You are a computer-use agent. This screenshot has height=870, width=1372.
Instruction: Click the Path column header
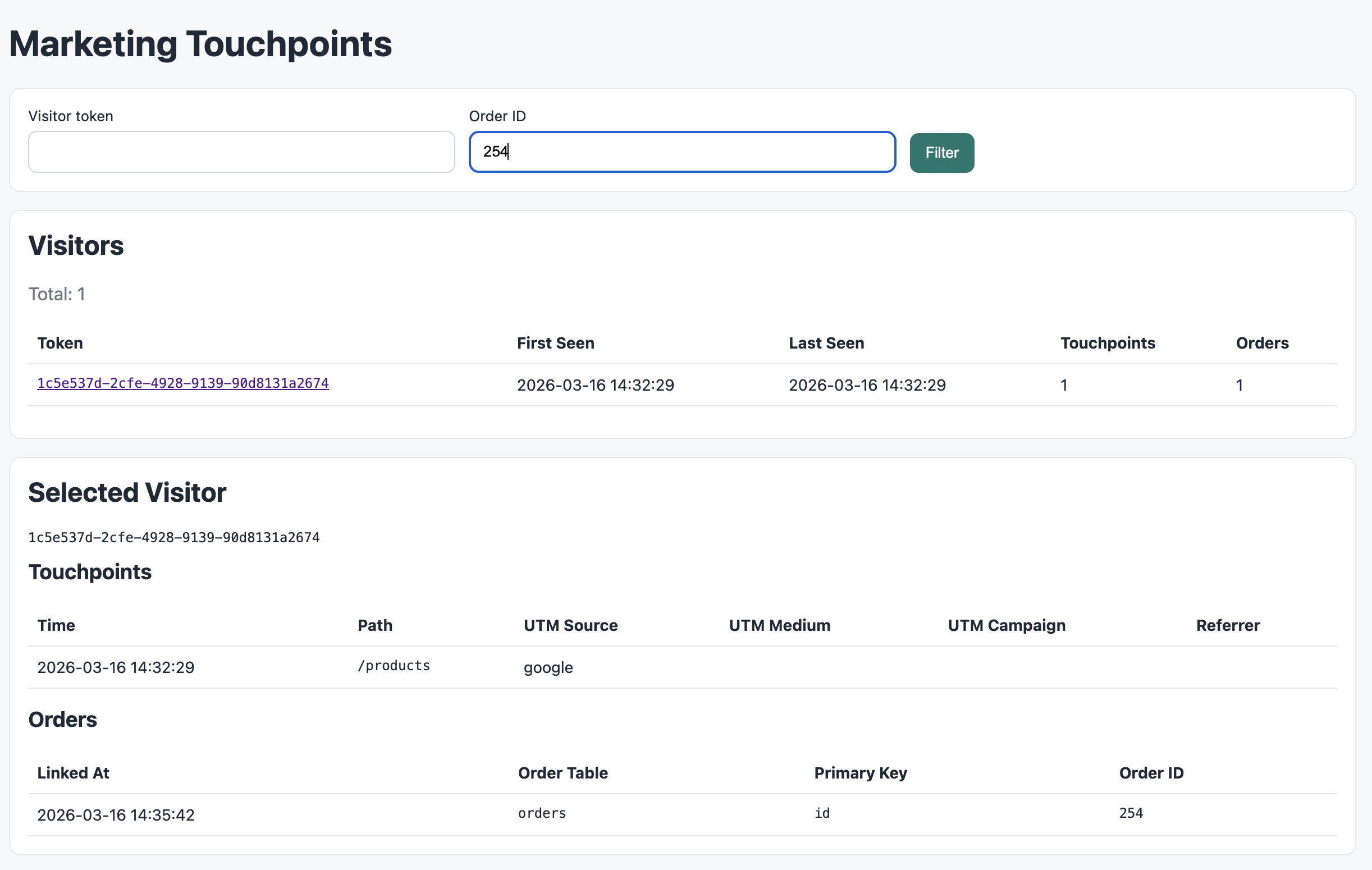tap(375, 625)
